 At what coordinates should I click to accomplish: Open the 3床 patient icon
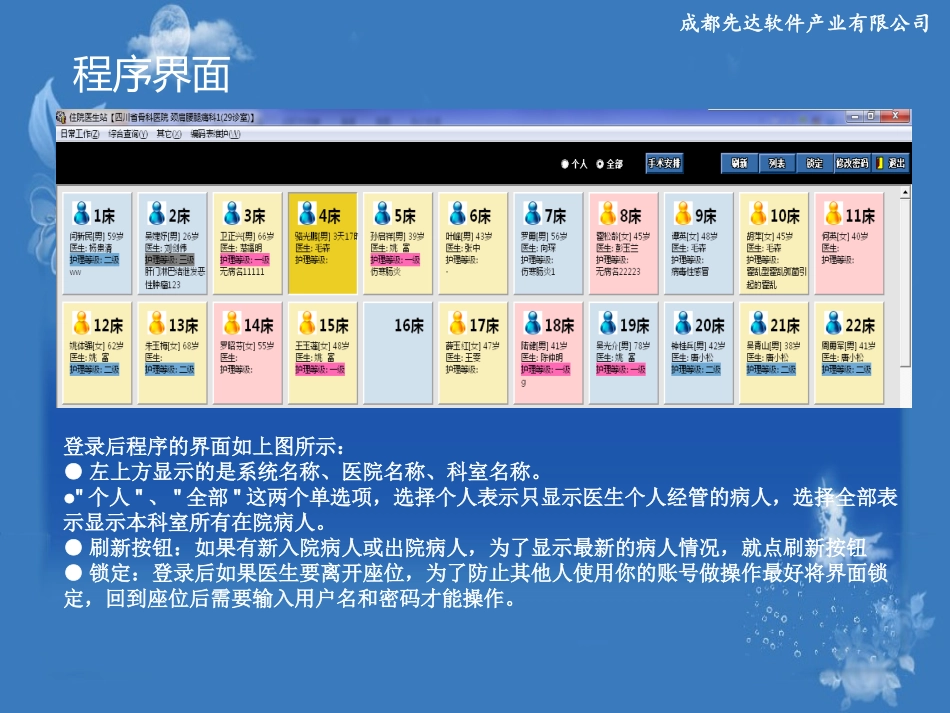tap(231, 214)
